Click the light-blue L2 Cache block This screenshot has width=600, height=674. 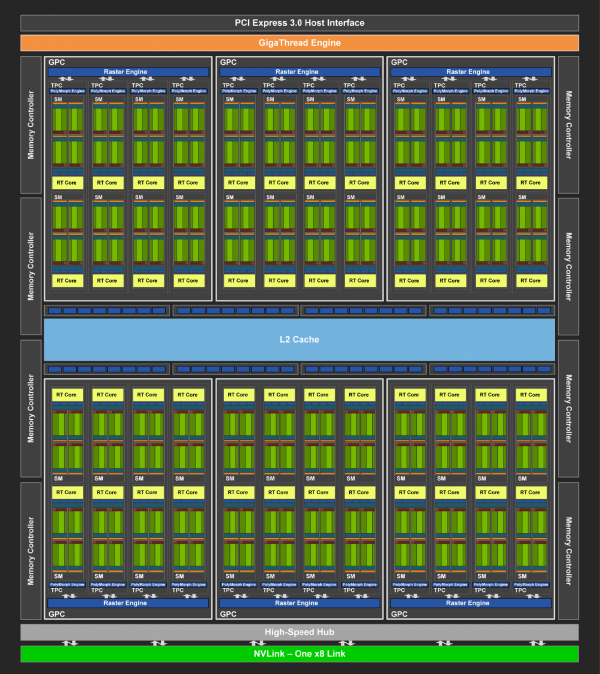tap(299, 340)
